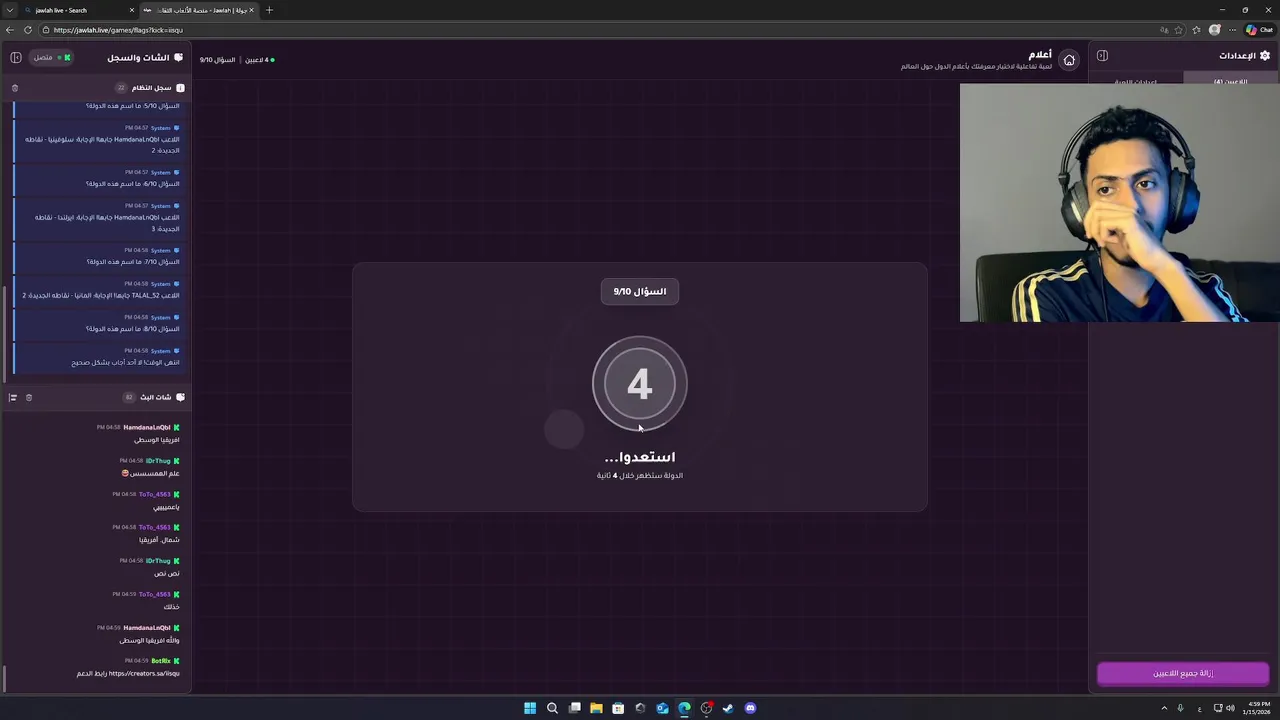Click the countdown circle showing 4
The image size is (1280, 720).
click(640, 384)
